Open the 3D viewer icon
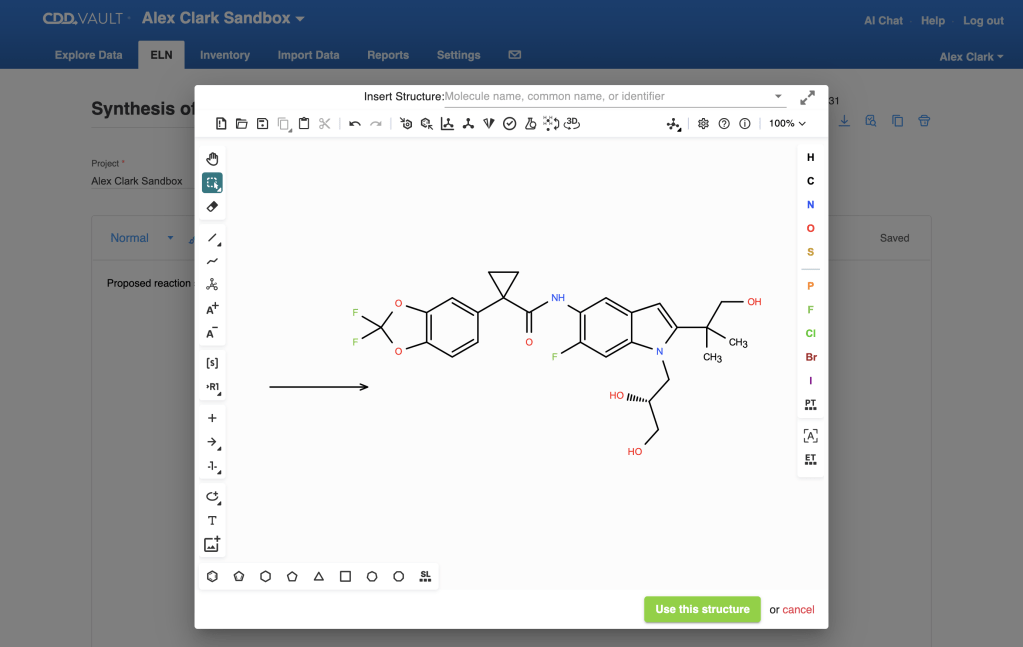This screenshot has width=1023, height=647. [x=572, y=124]
